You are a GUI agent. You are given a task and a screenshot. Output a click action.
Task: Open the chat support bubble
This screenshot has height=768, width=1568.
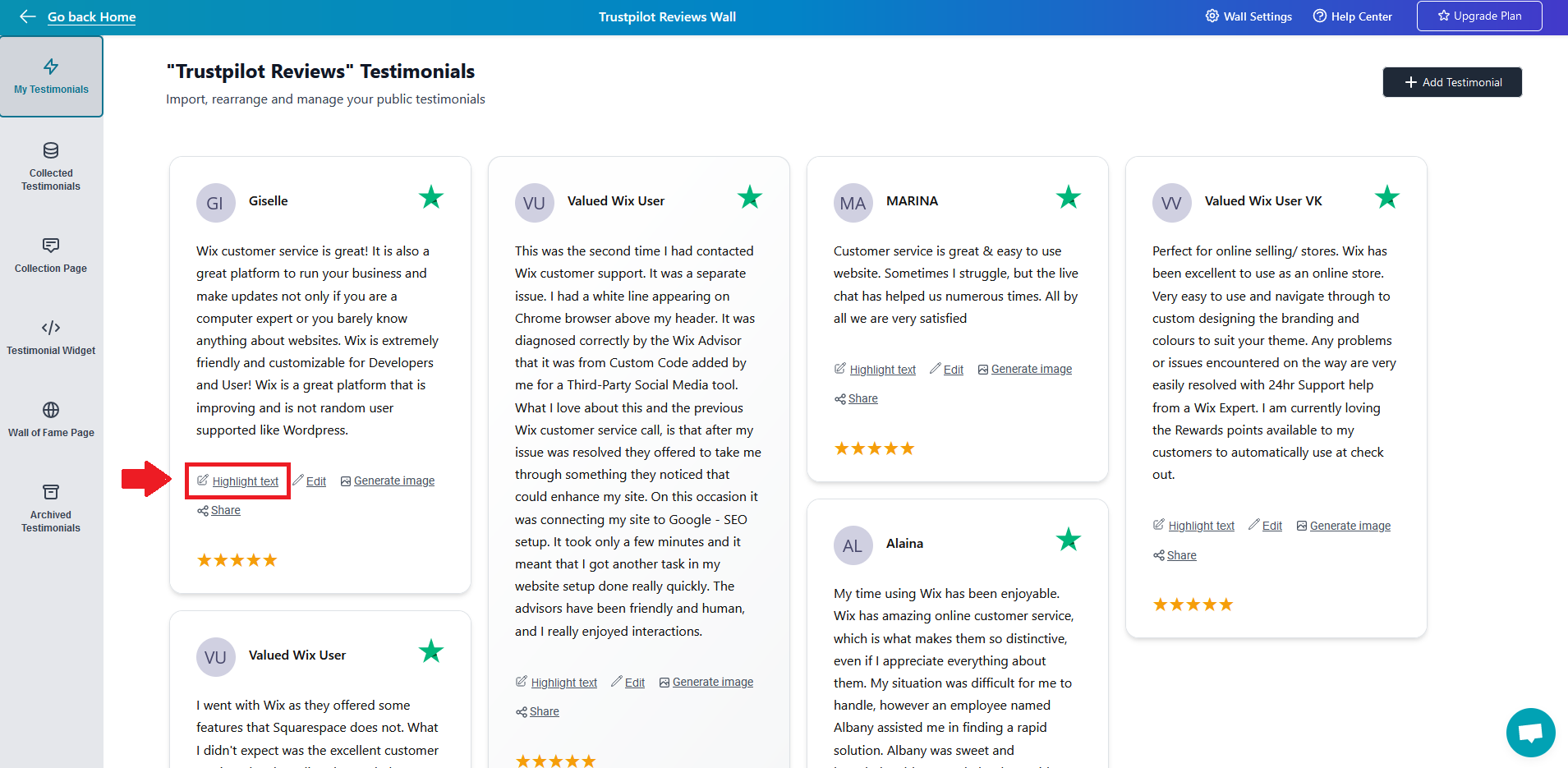1530,732
